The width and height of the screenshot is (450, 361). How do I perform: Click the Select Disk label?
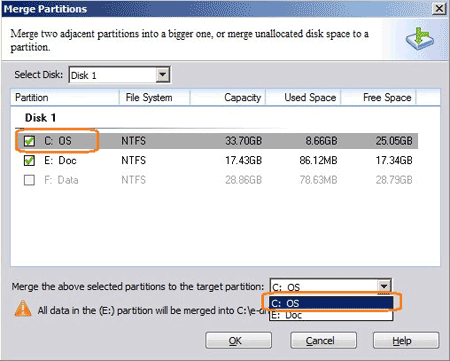click(39, 74)
